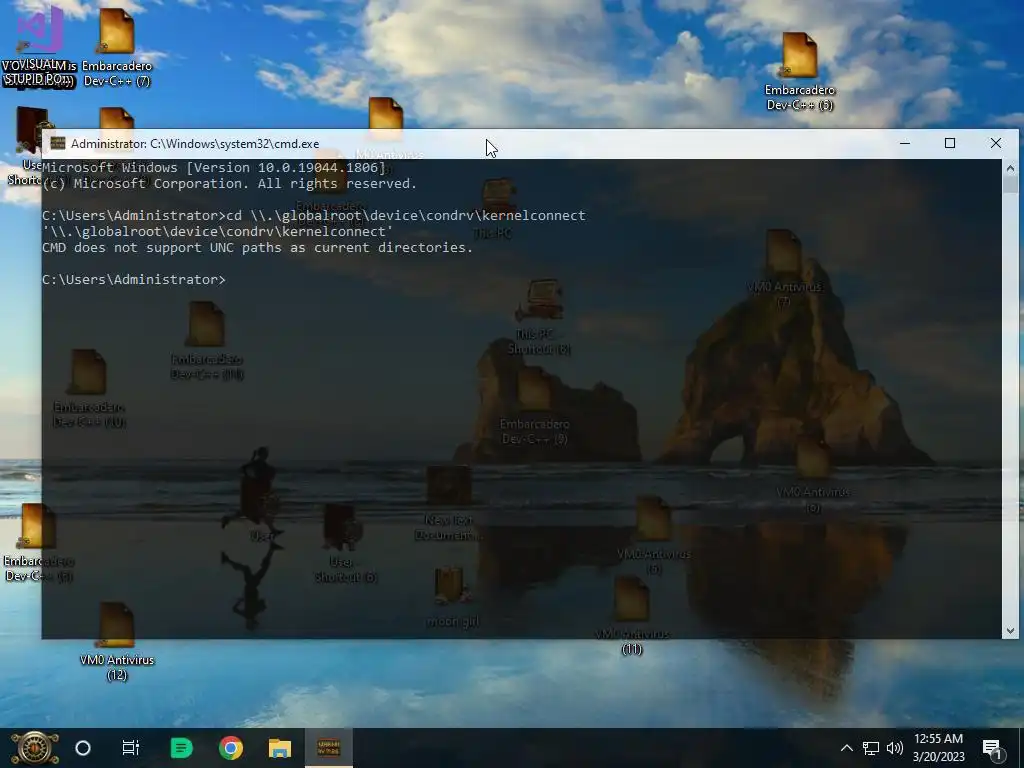Launch the green chat app on the taskbar

(x=181, y=748)
